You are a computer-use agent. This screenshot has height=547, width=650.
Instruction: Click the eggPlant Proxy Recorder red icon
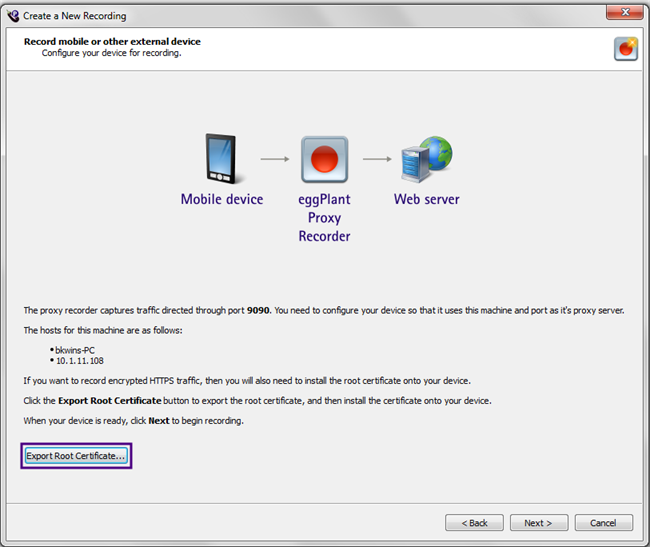(x=324, y=160)
